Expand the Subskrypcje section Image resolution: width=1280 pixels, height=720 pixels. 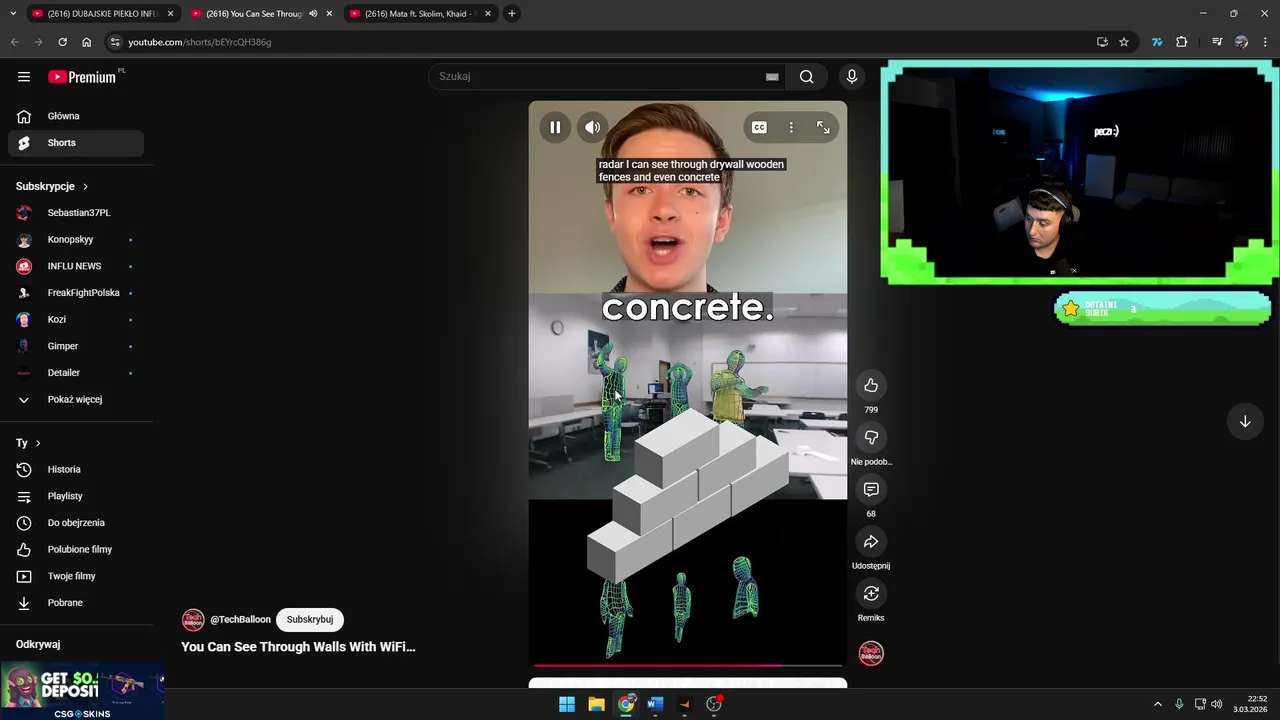[52, 186]
